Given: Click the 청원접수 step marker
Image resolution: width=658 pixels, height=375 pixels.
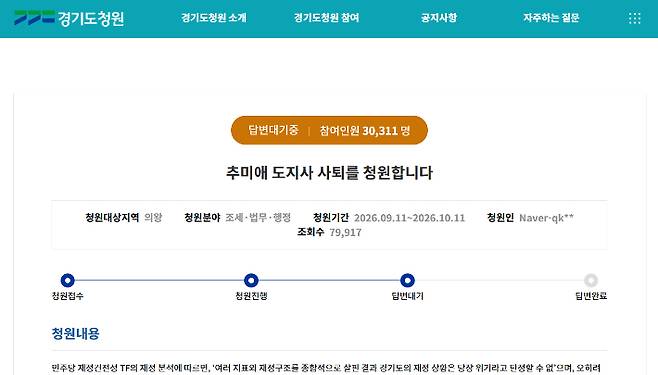Looking at the screenshot, I should (68, 280).
